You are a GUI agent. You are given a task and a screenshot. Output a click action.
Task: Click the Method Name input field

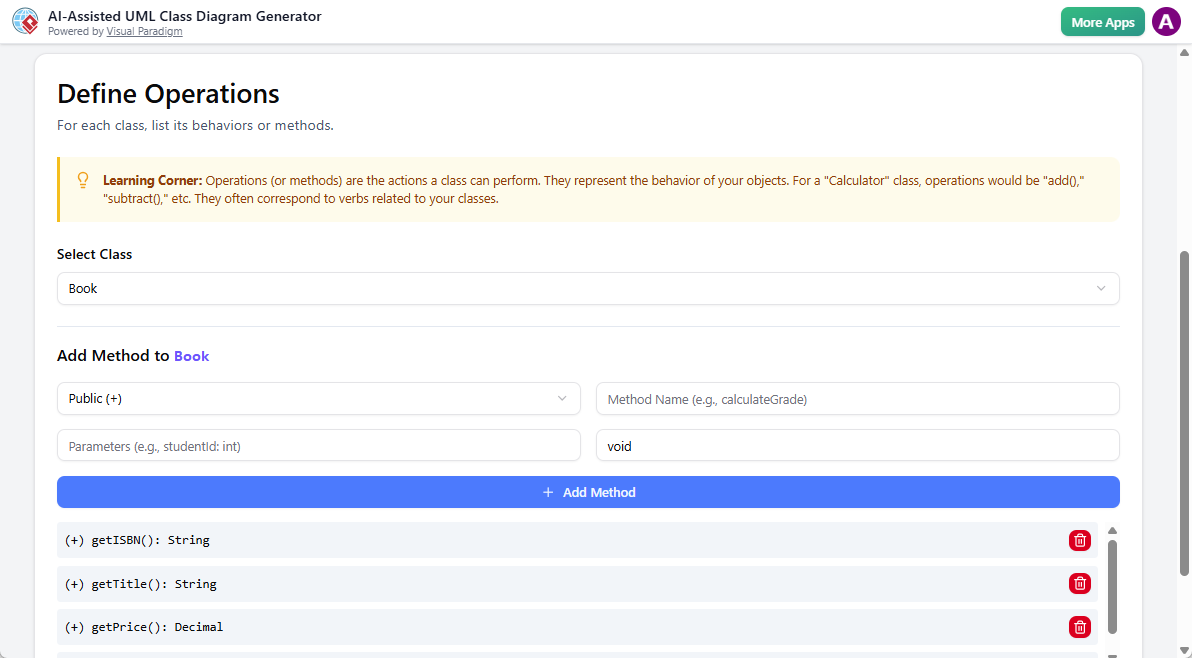pyautogui.click(x=857, y=398)
